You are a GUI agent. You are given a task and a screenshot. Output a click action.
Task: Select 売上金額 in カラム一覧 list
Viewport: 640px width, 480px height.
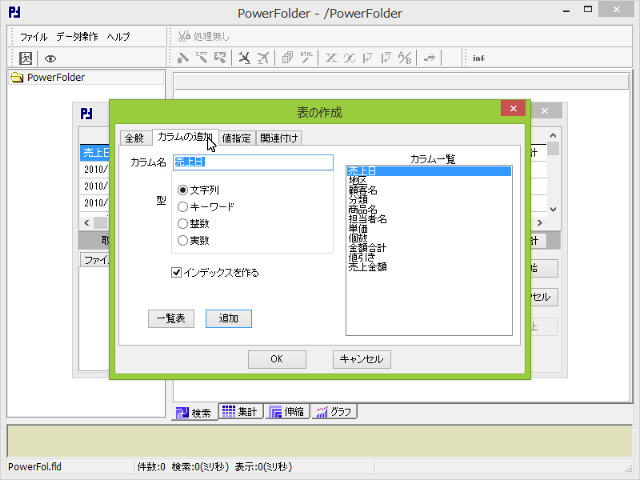[429, 267]
